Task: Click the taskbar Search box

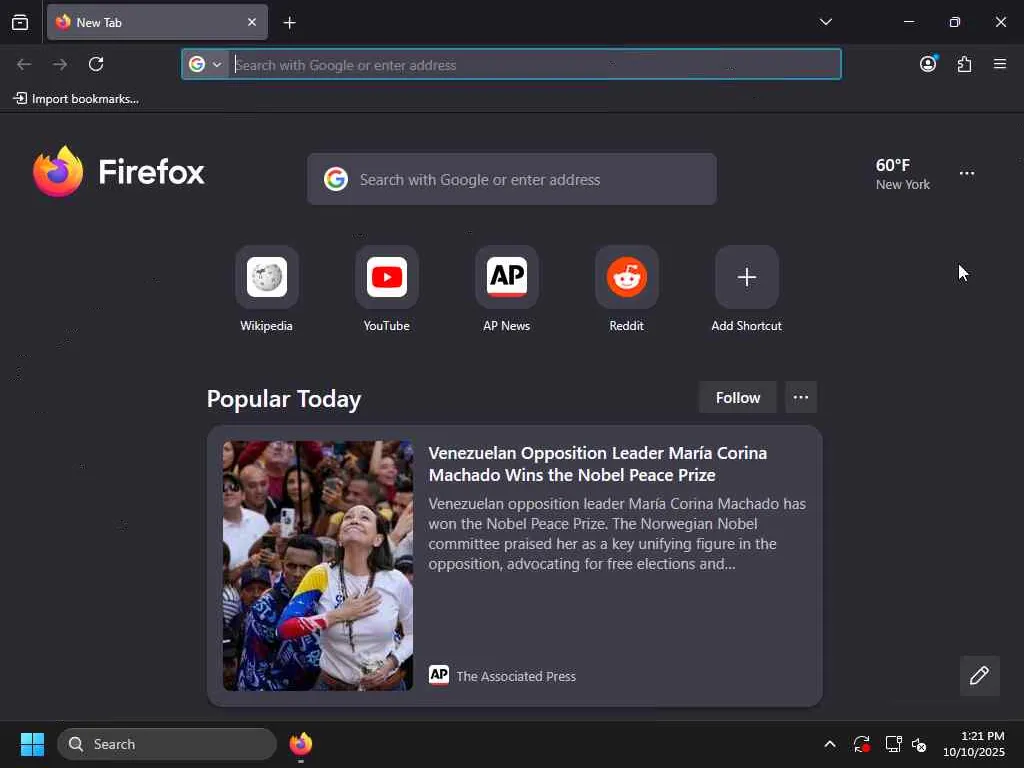Action: (x=167, y=744)
